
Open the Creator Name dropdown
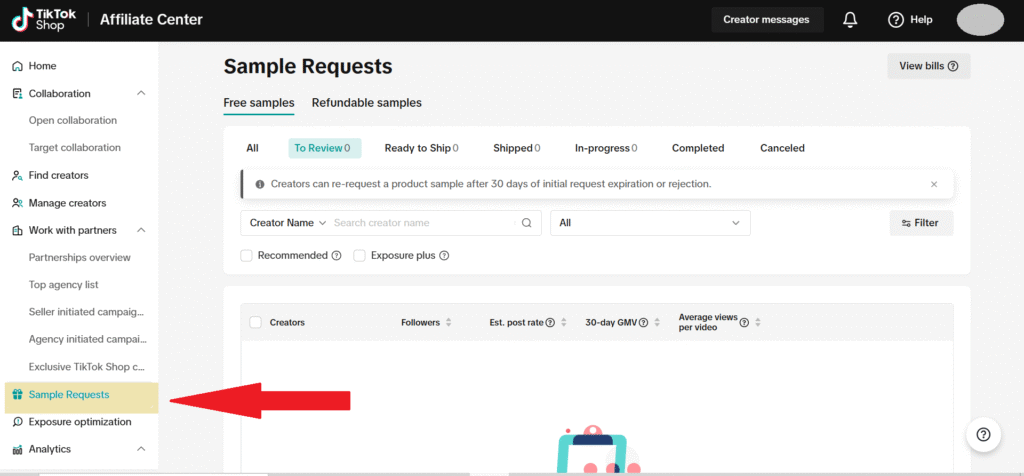coord(287,223)
